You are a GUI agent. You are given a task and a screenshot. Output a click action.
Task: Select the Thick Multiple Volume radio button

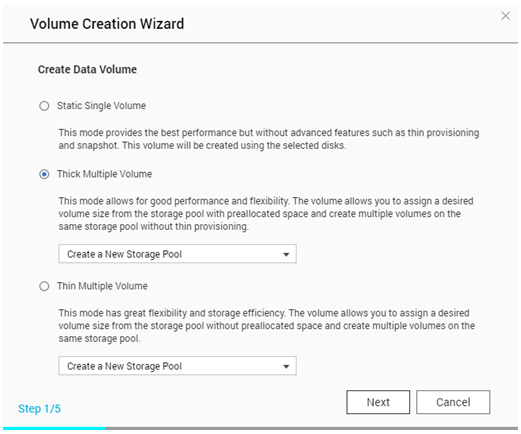click(44, 174)
